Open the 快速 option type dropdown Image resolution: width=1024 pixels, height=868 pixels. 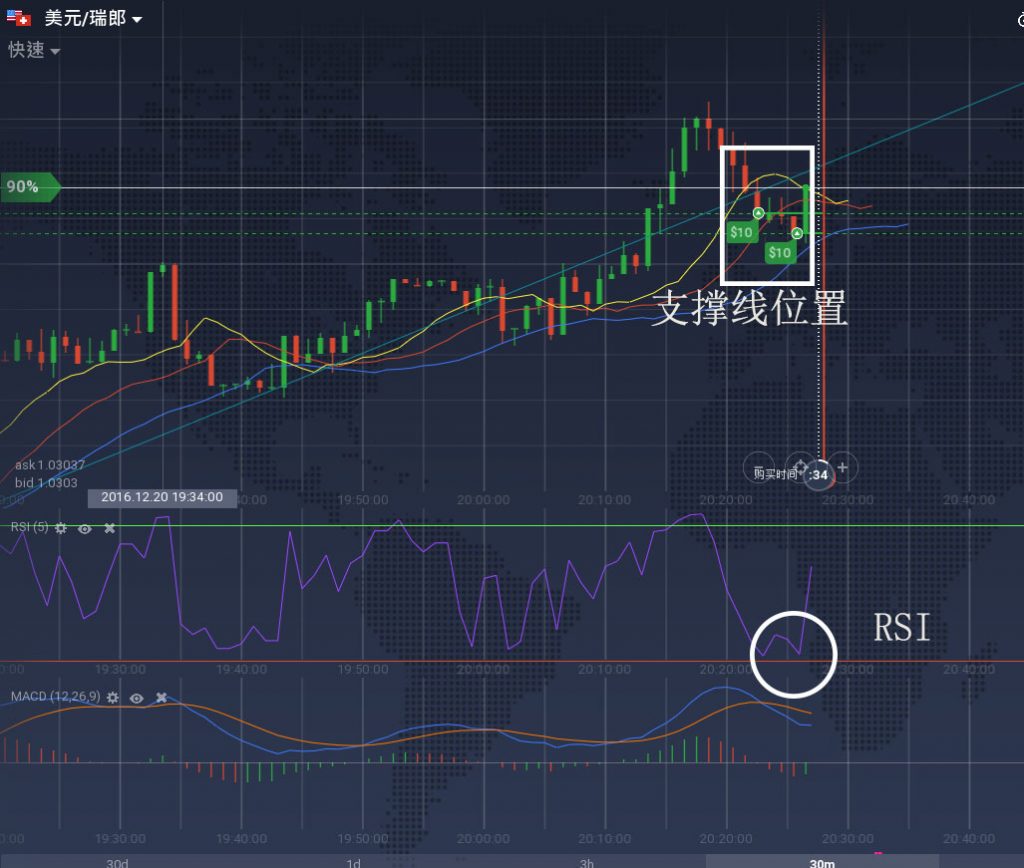coord(54,51)
